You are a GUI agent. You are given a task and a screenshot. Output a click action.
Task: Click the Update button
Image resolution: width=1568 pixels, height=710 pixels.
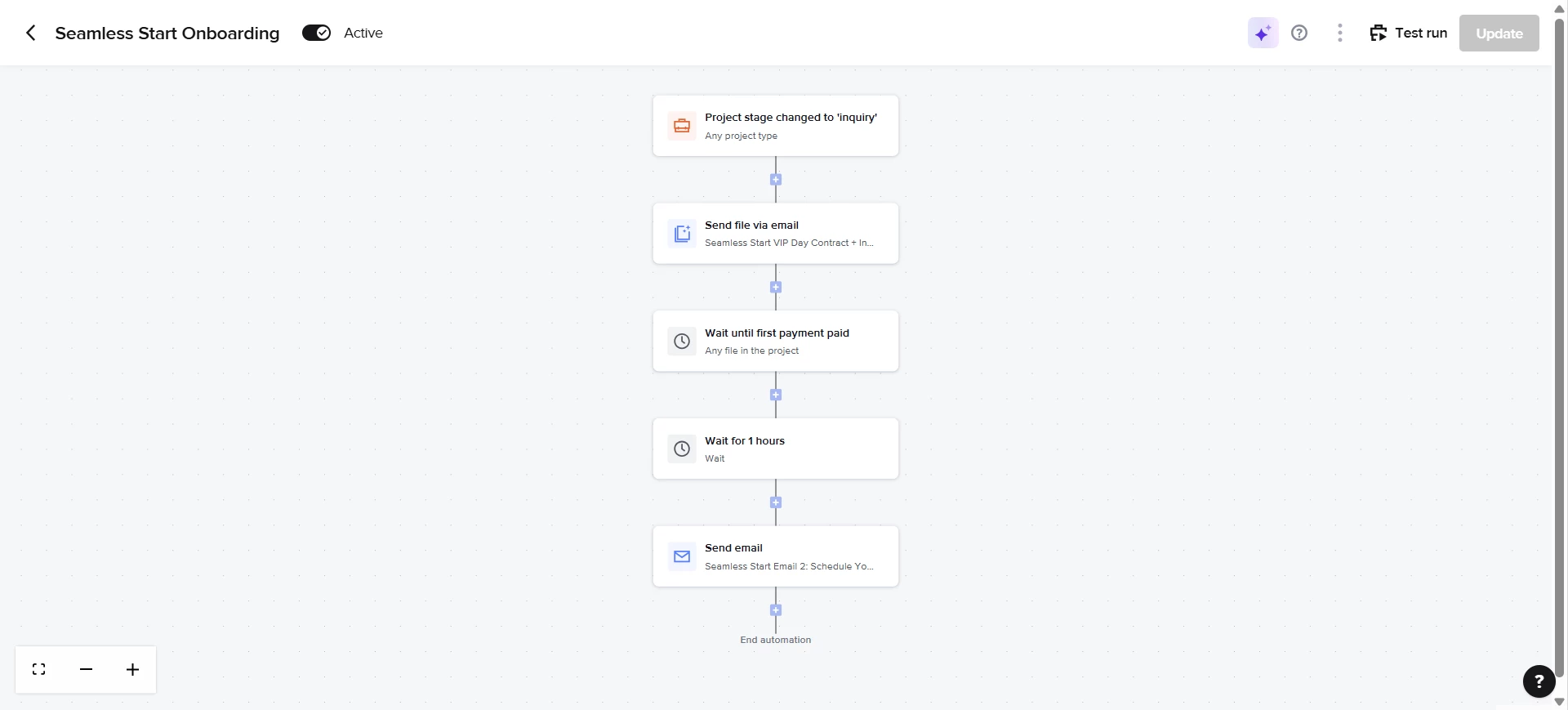tap(1499, 33)
